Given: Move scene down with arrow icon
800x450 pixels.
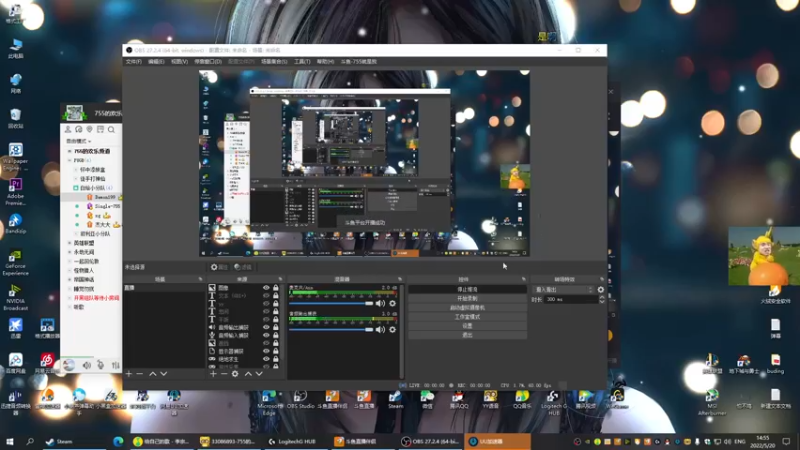Looking at the screenshot, I should 164,374.
